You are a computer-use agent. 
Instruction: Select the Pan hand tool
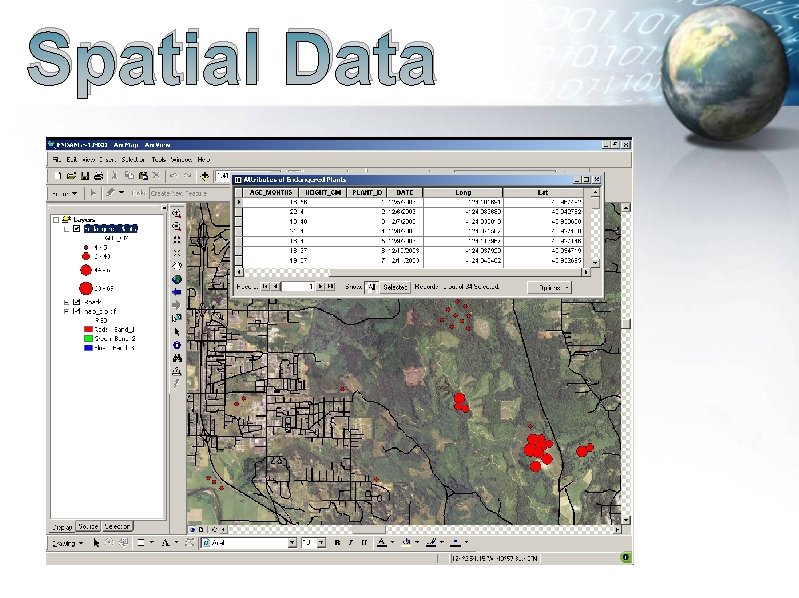tap(177, 266)
